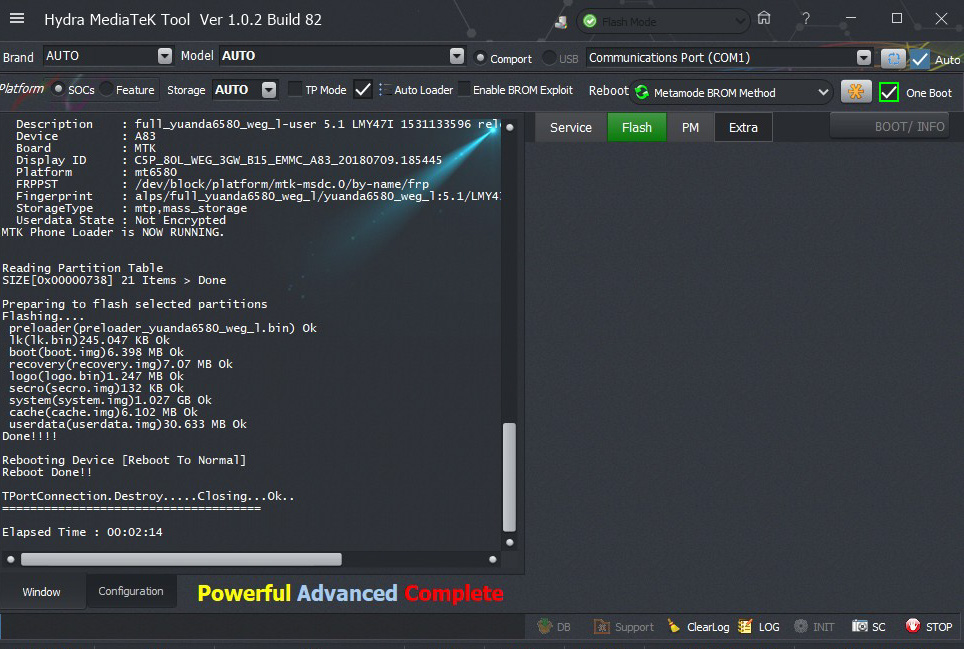Click the 'Device : A83' log line
Viewport: 964px width, 649px height.
(x=86, y=136)
